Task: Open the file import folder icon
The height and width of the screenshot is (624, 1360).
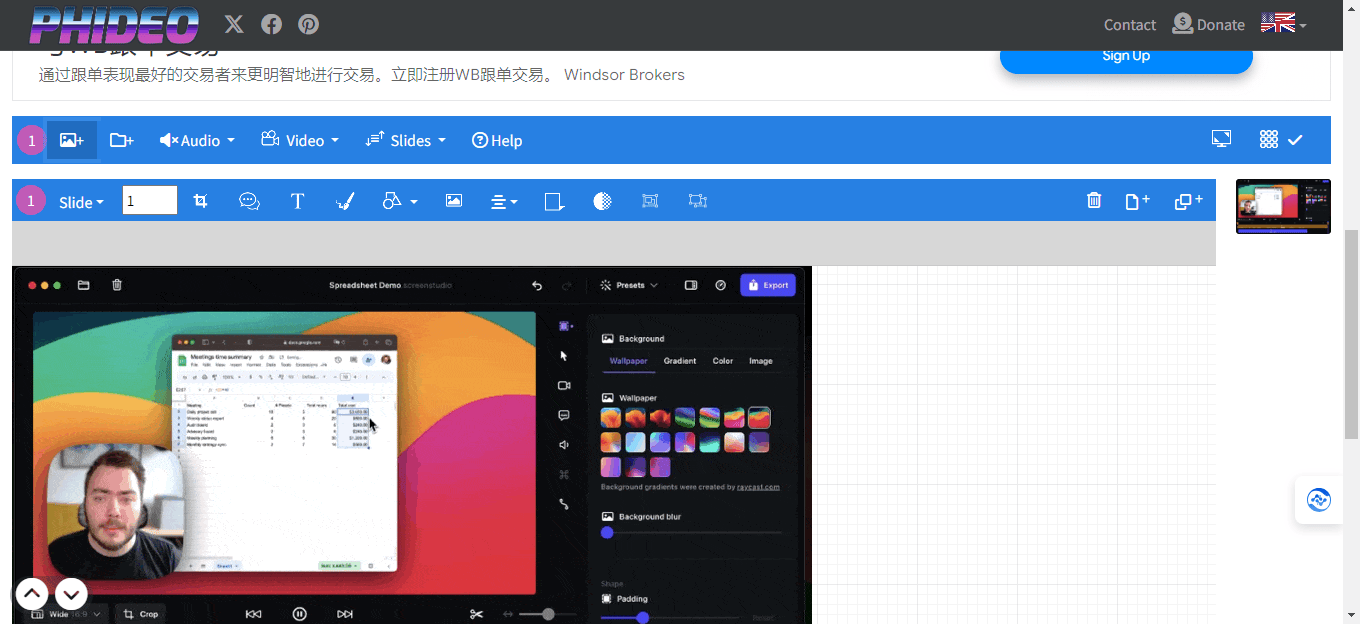Action: (x=121, y=140)
